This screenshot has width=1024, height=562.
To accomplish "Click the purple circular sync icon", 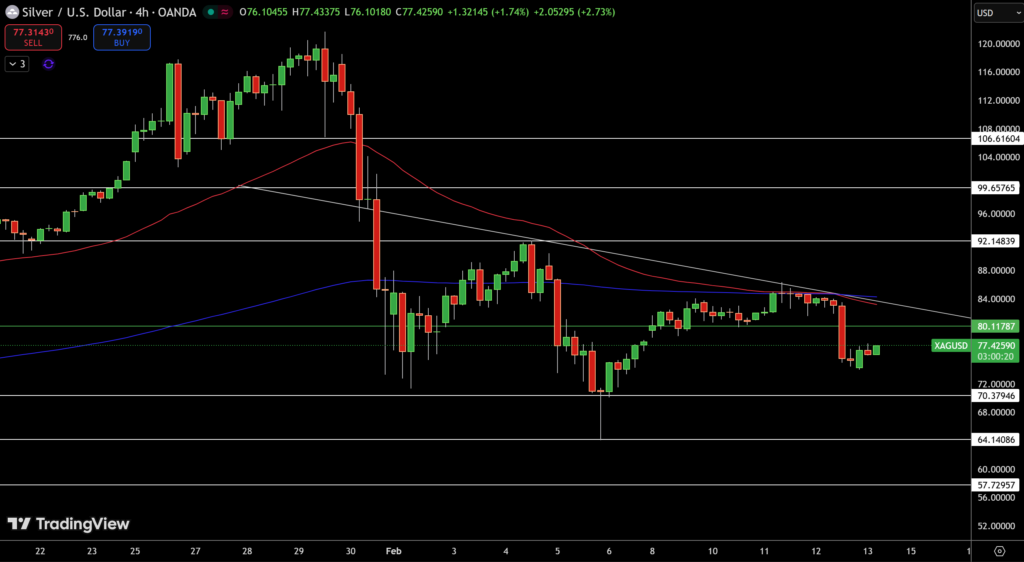I will (x=48, y=64).
